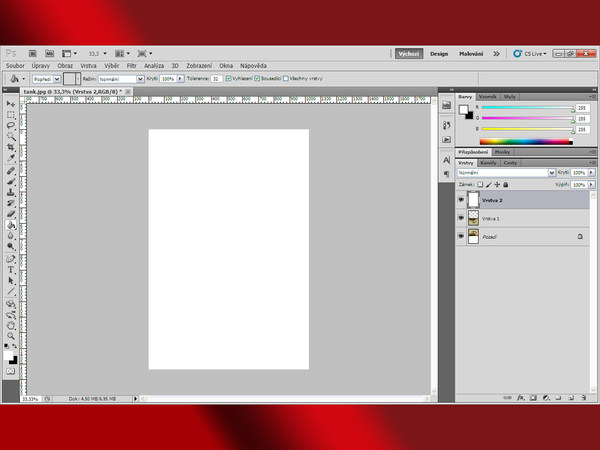Select the Eyedropper tool
The image size is (600, 450).
tap(11, 158)
